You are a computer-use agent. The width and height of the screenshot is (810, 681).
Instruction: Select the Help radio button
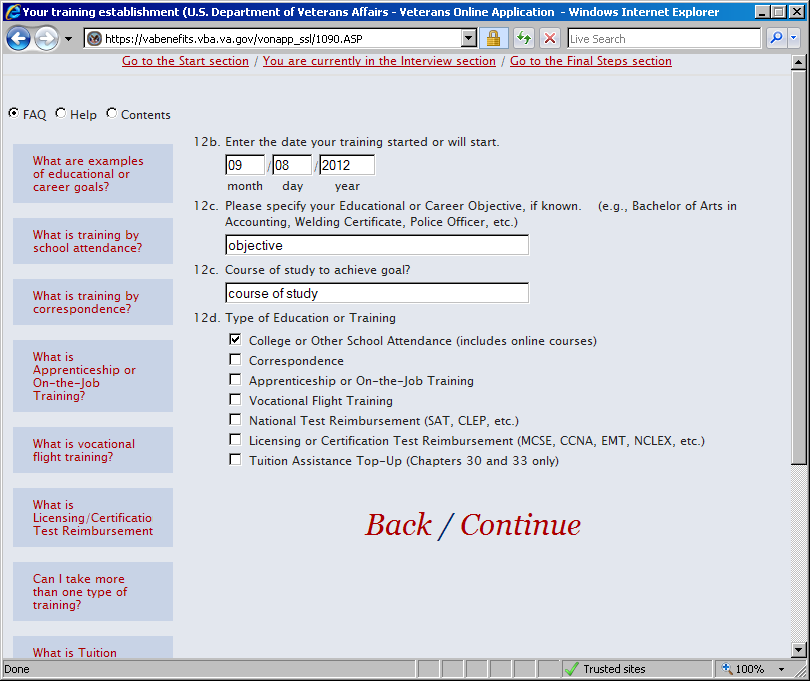point(61,113)
